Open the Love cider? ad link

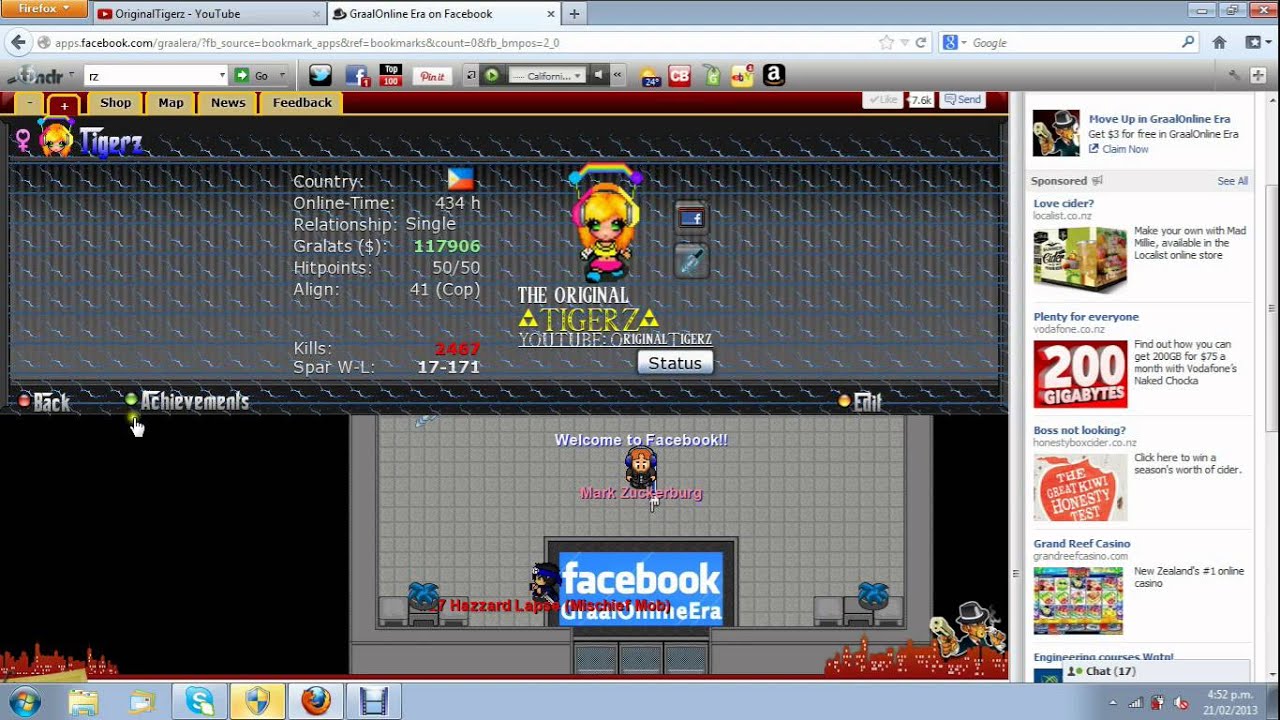[1063, 203]
